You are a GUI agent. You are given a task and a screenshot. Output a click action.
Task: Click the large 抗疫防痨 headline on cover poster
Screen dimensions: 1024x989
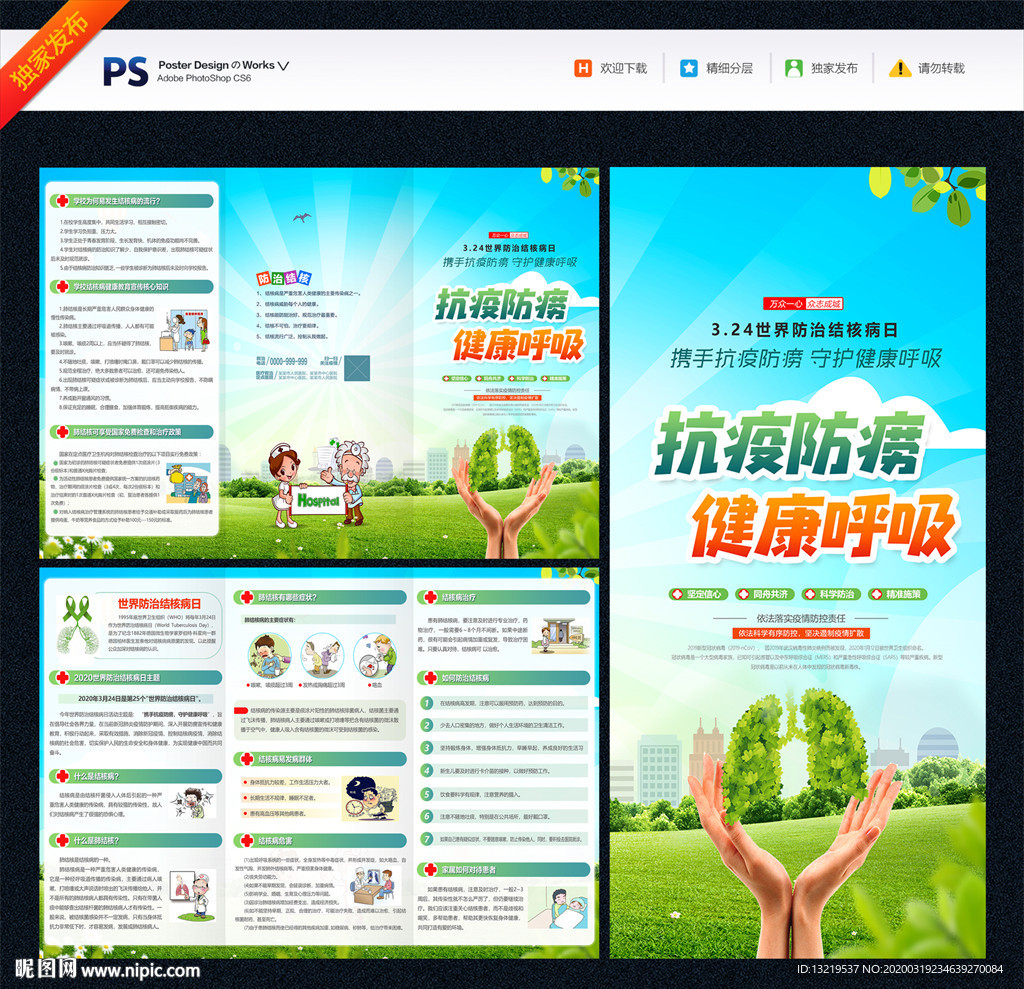pyautogui.click(x=790, y=444)
